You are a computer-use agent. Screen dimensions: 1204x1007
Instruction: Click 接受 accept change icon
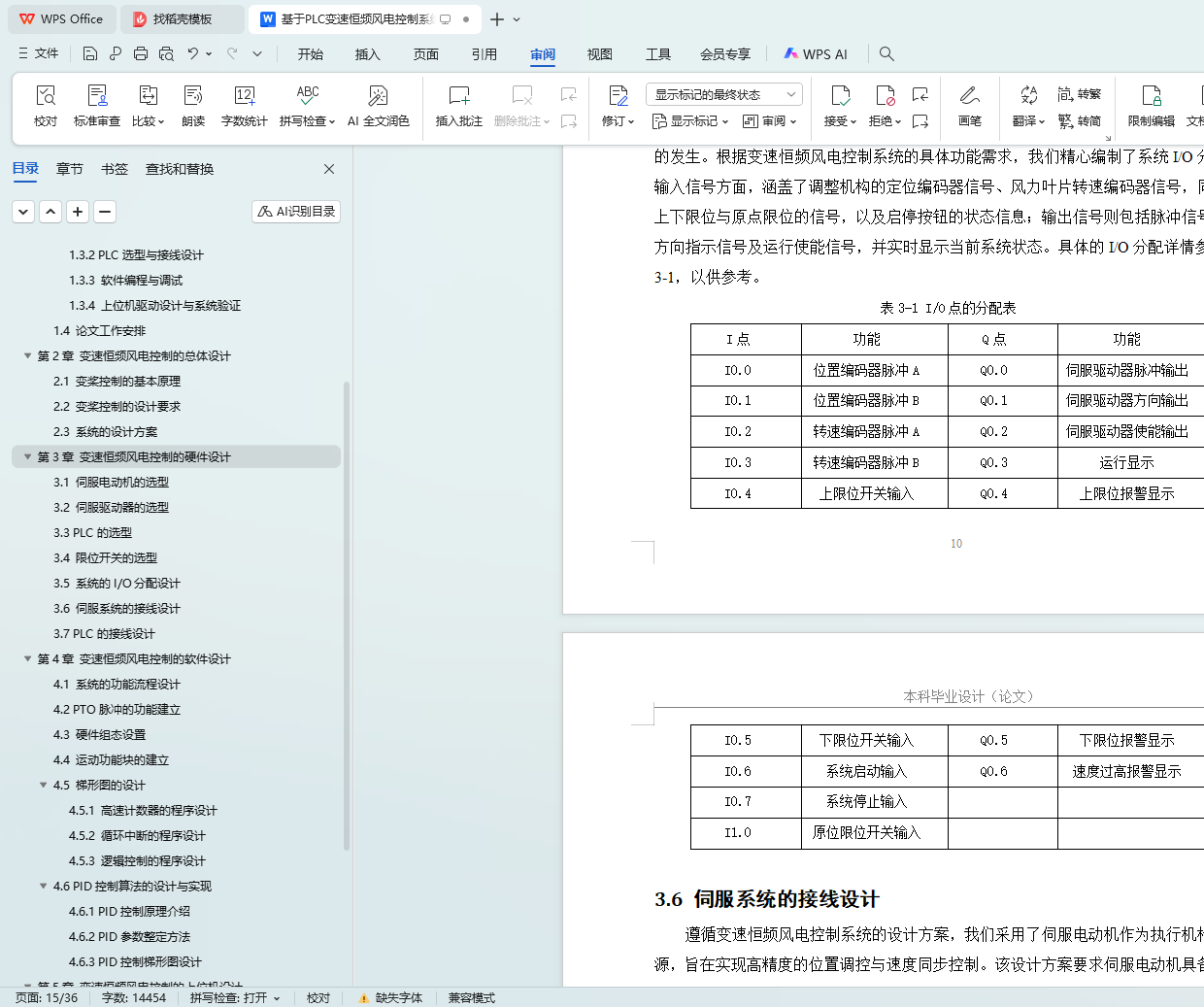[x=840, y=95]
